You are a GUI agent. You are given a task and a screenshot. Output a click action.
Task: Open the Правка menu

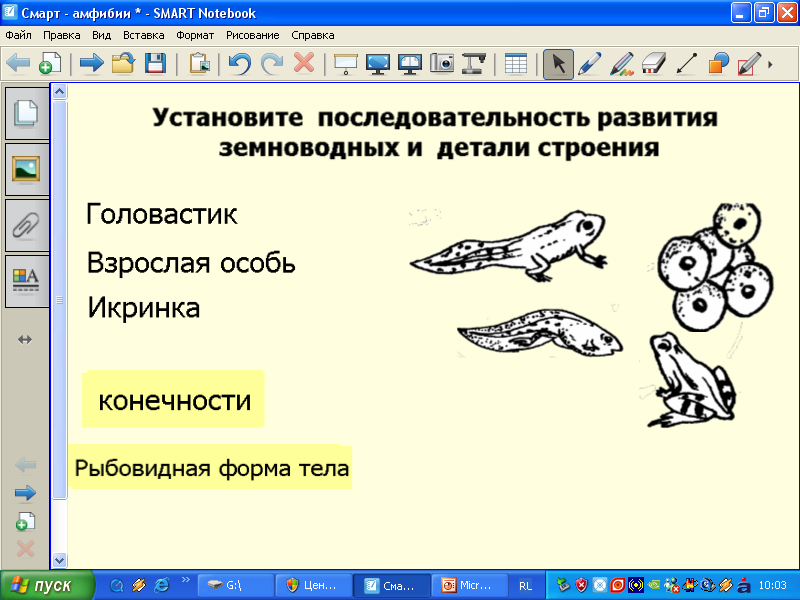point(61,35)
